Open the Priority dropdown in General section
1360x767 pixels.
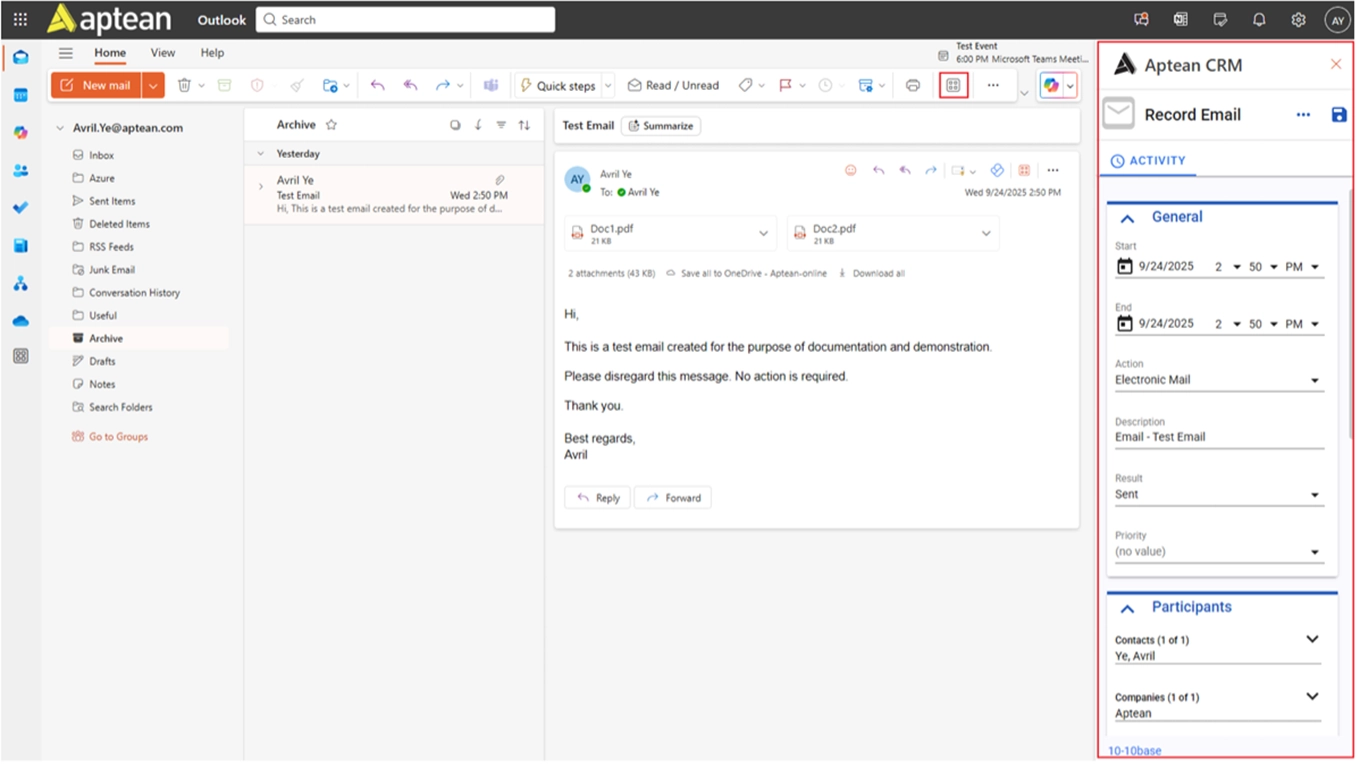click(1313, 551)
